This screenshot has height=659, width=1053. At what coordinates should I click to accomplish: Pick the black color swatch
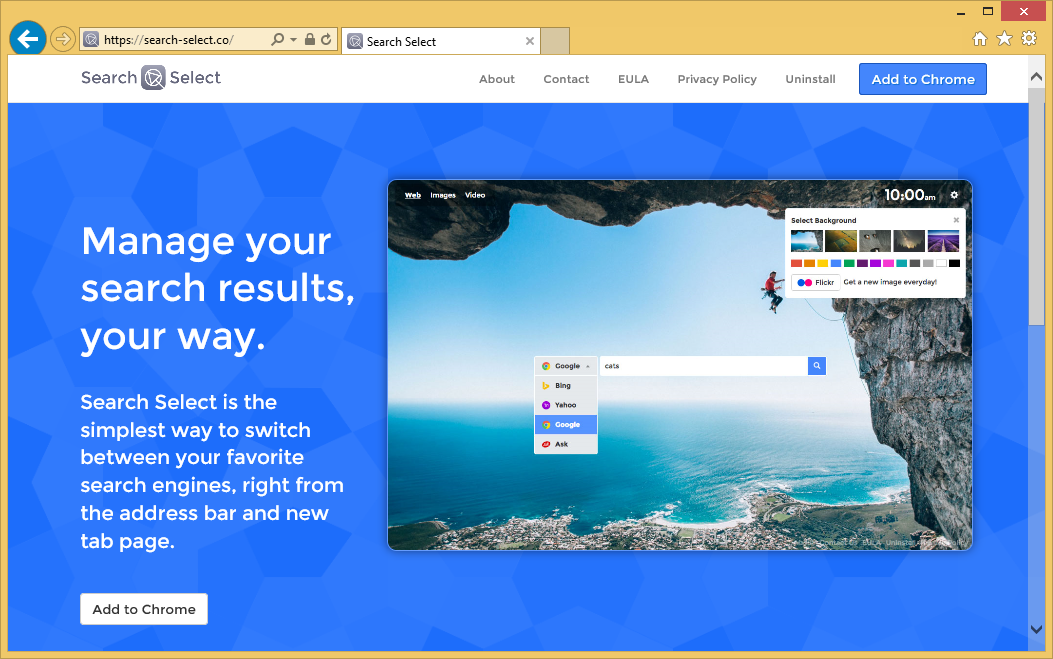954,263
